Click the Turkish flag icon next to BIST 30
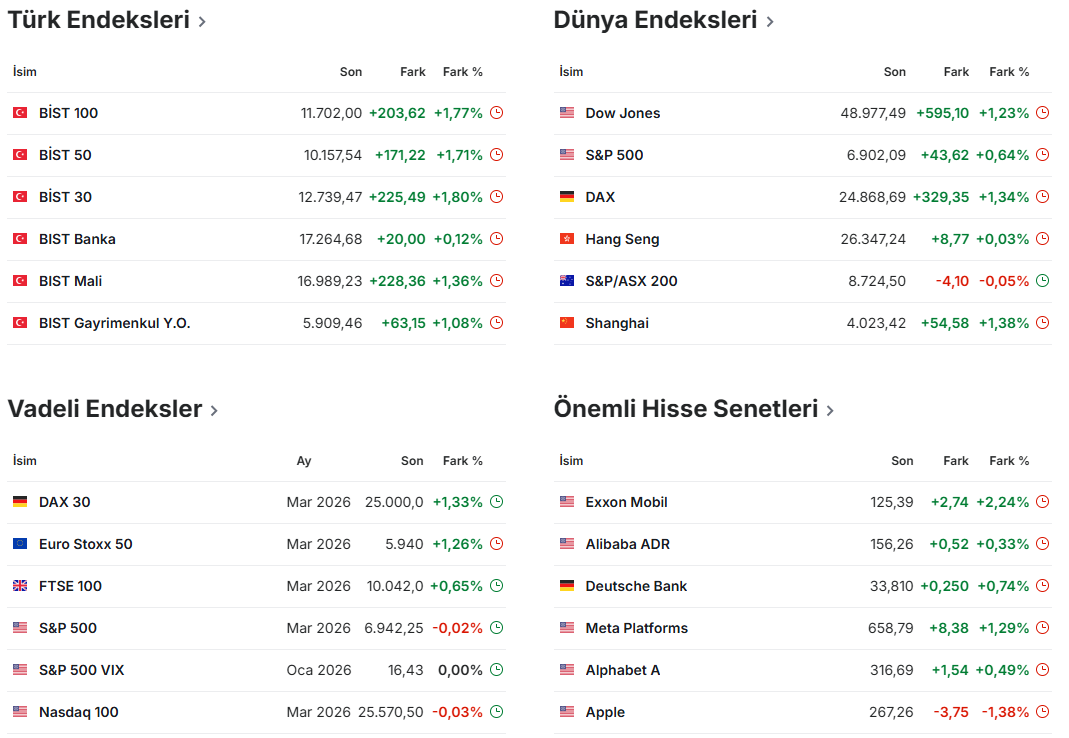 coord(20,197)
